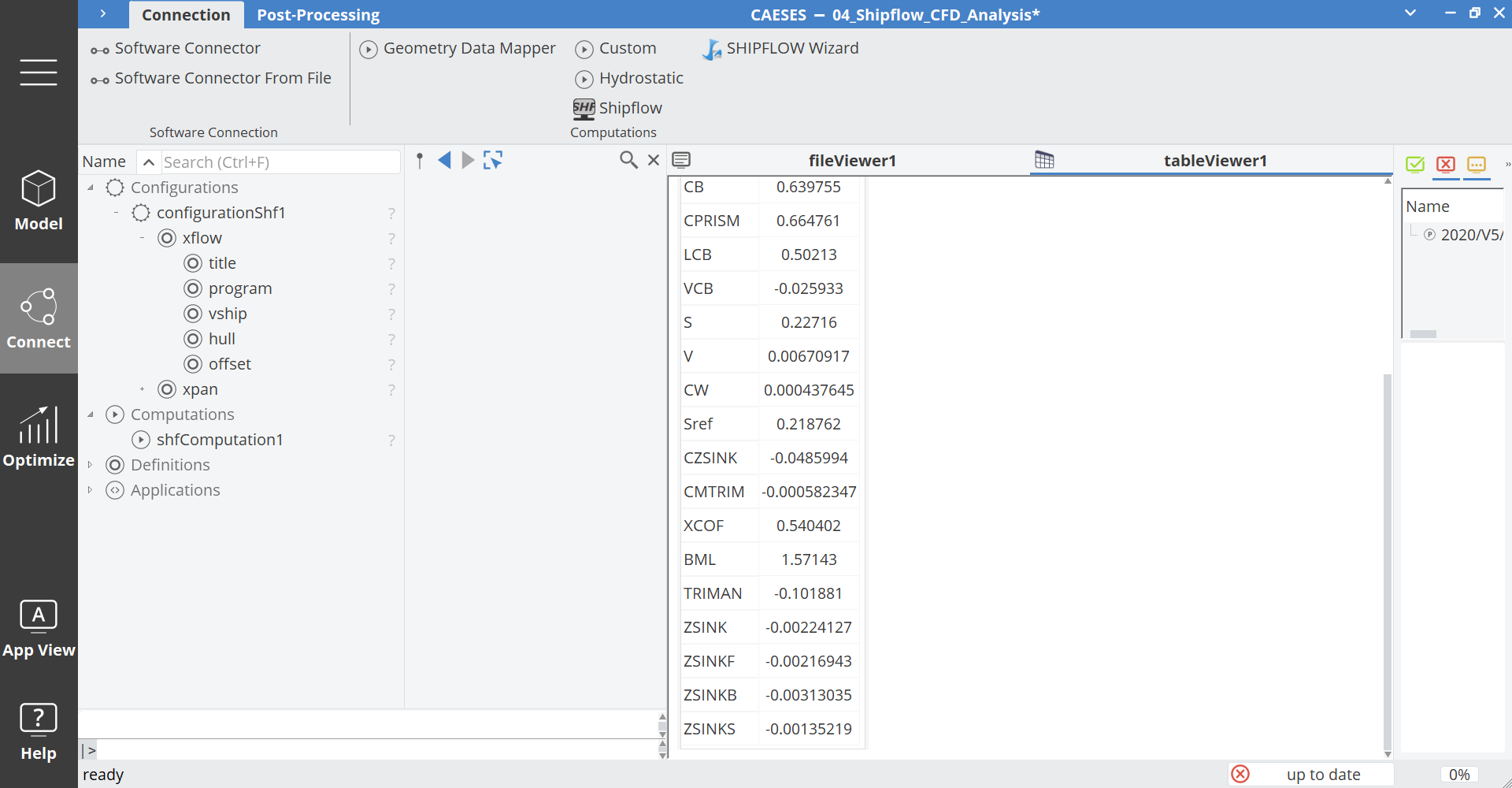1512x788 pixels.
Task: Select the Sref value 0.218762
Action: [x=809, y=424]
